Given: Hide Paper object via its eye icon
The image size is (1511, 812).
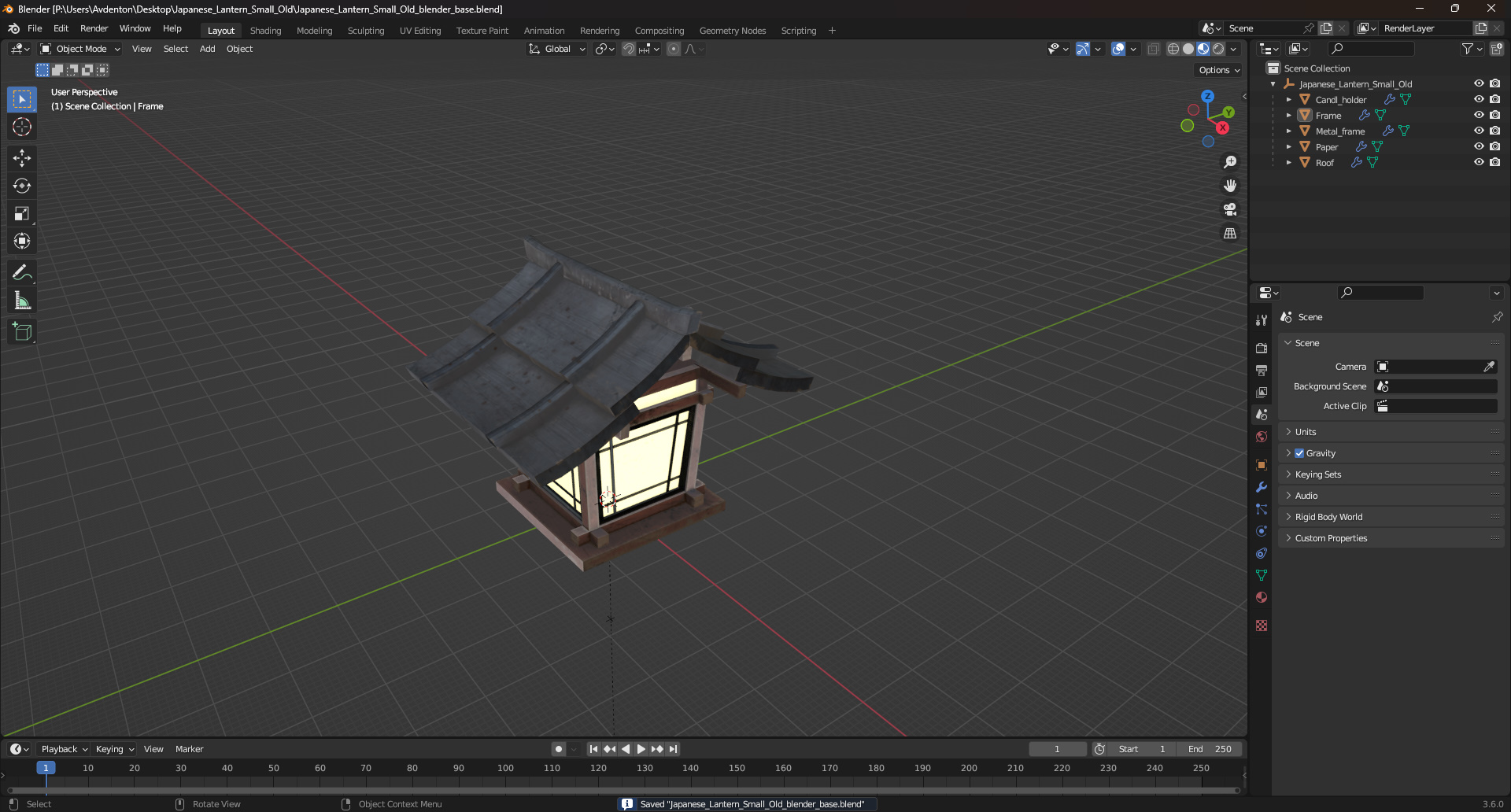Looking at the screenshot, I should 1479,146.
